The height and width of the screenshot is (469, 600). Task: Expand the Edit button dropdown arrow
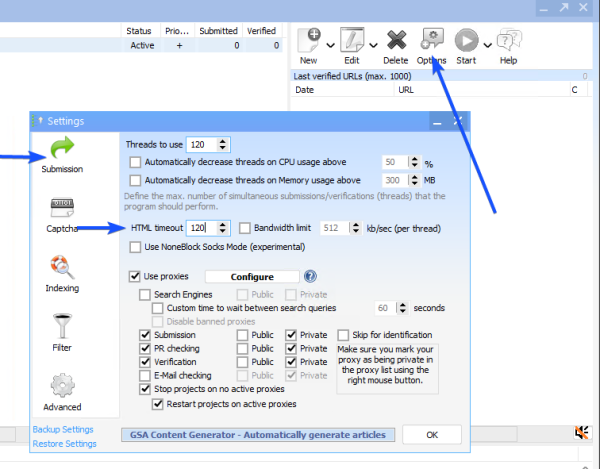coord(373,43)
